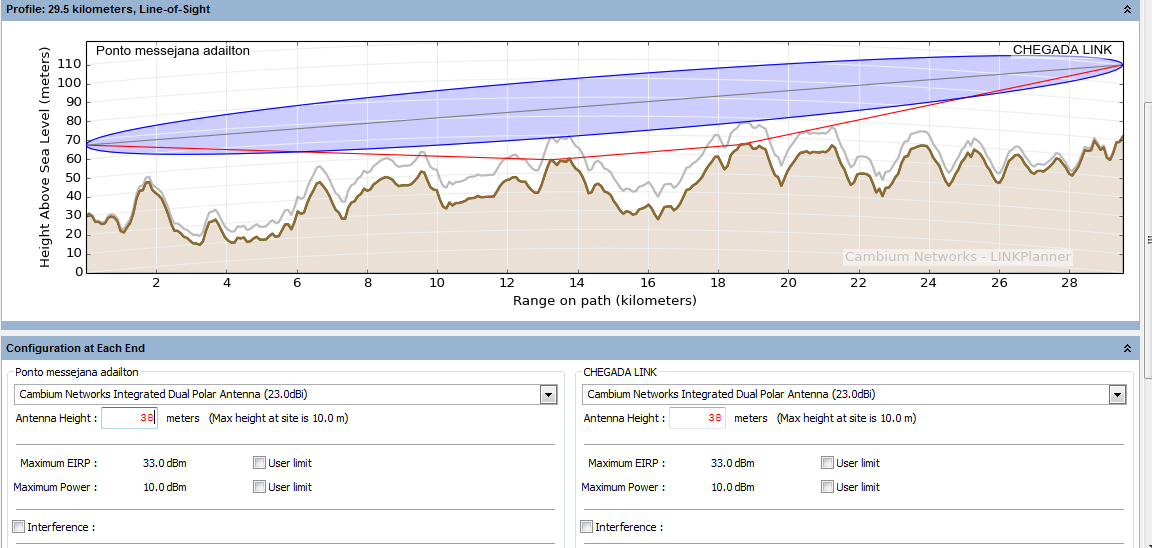1152x548 pixels.
Task: Collapse the Profile section
Action: (x=1127, y=9)
